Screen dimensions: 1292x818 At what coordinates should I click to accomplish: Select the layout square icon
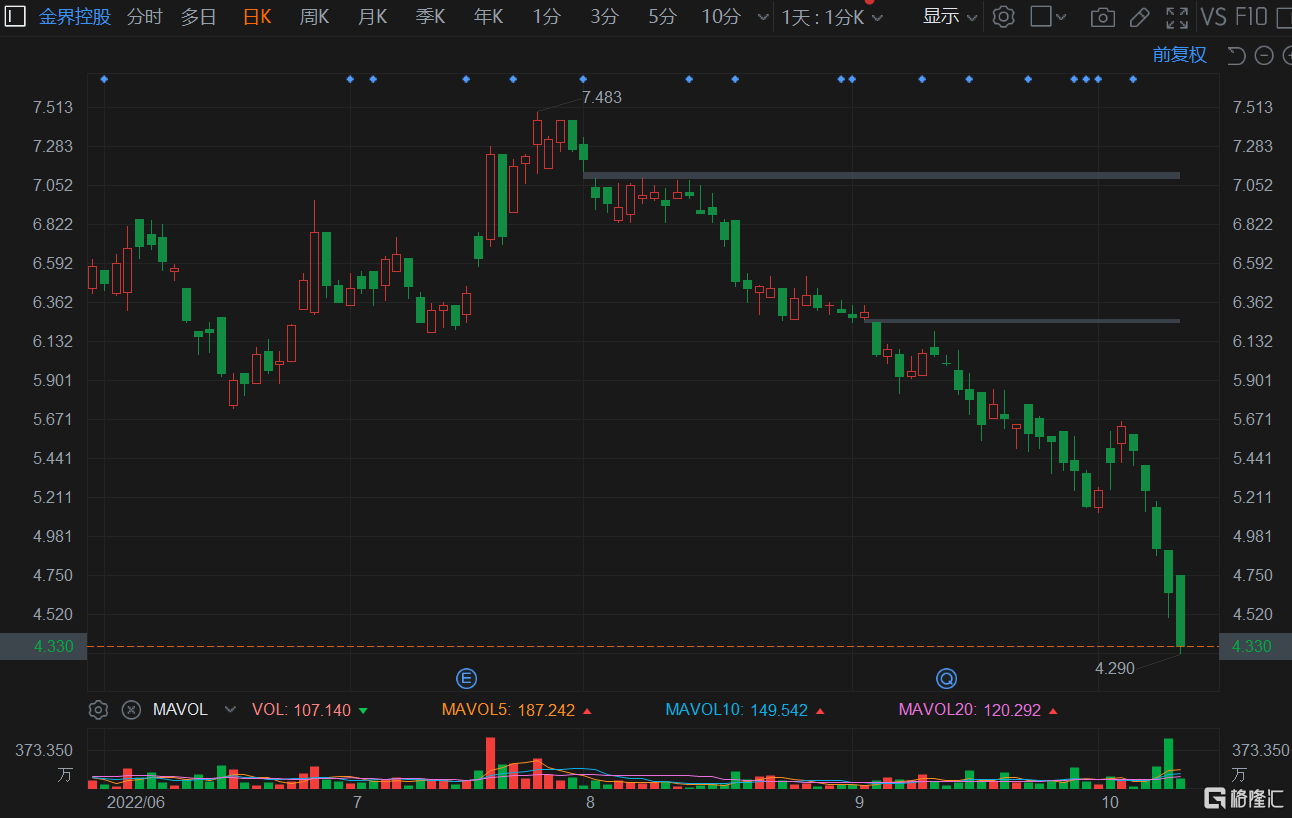pos(1040,16)
